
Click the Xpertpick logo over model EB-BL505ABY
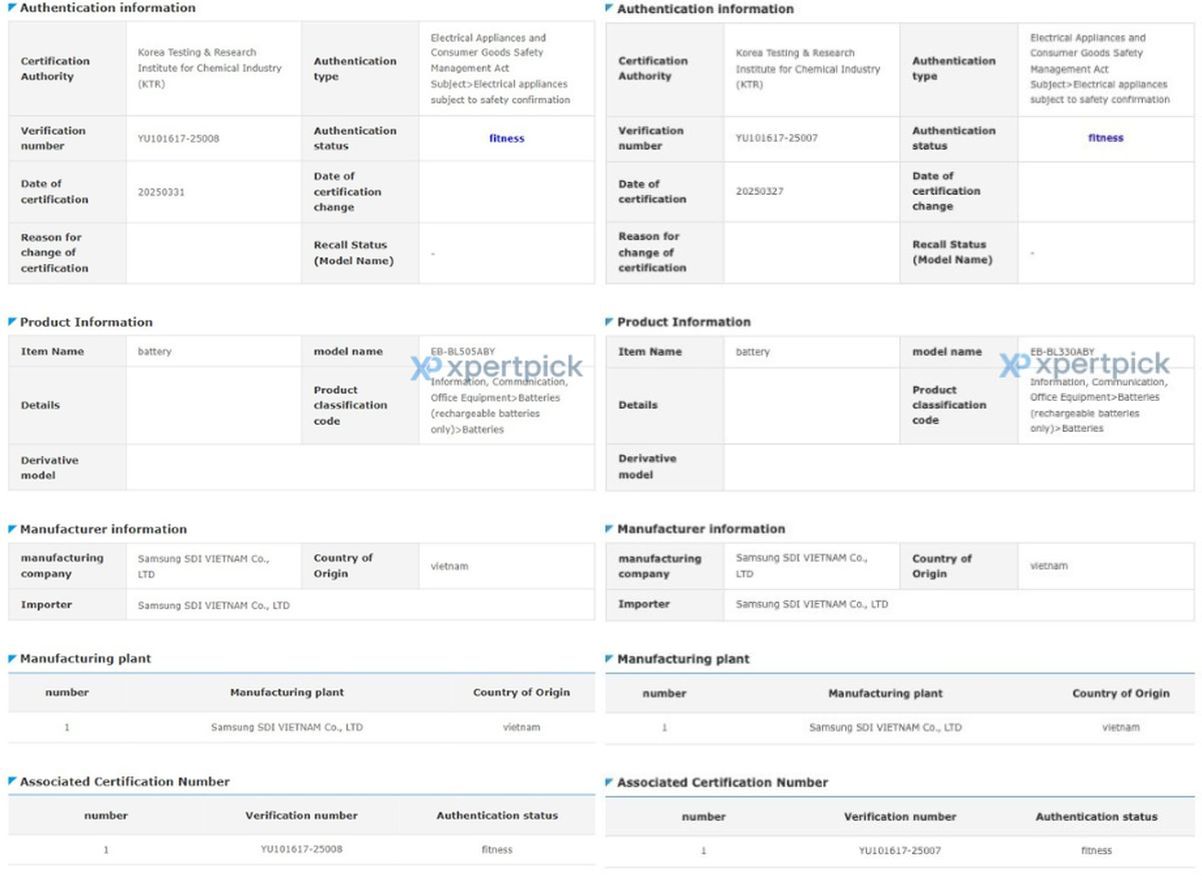(x=496, y=367)
